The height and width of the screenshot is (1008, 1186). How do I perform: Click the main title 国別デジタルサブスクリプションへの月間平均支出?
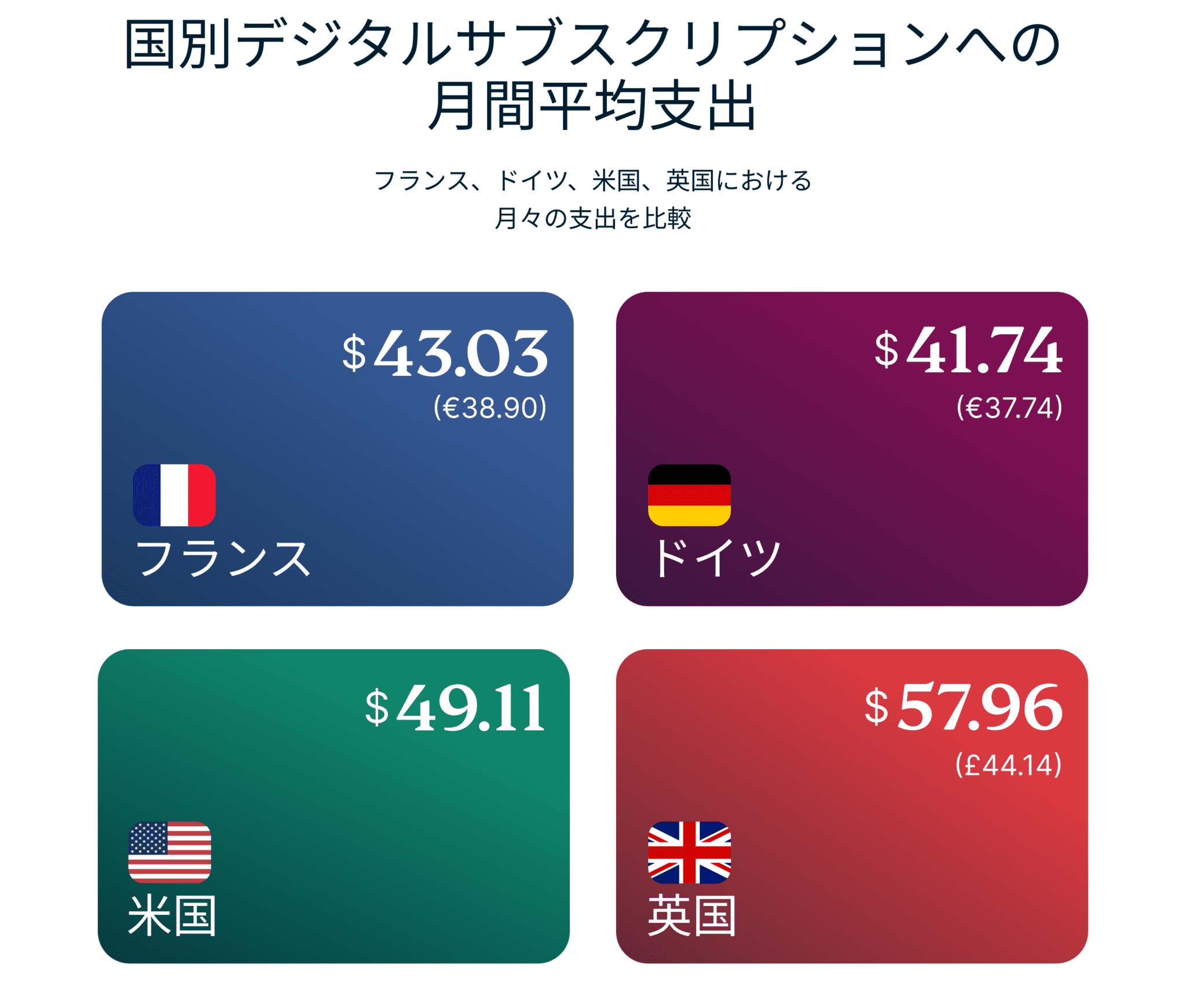[592, 74]
